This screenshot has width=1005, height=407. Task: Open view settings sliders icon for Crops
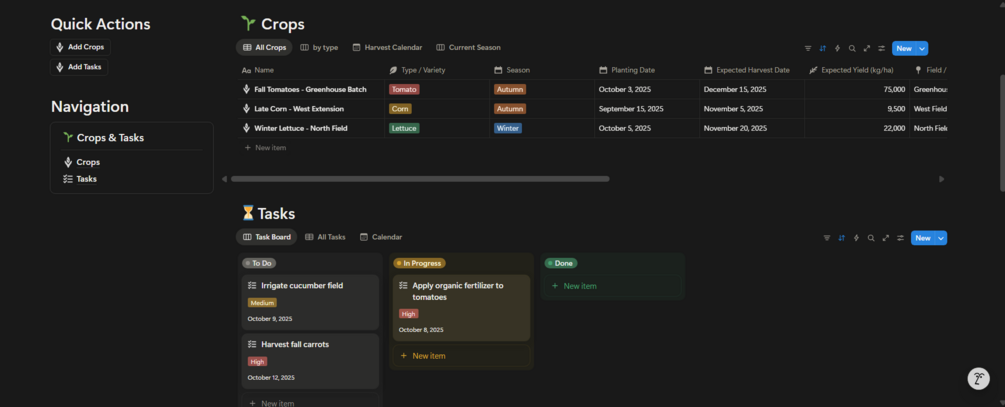[x=881, y=48]
